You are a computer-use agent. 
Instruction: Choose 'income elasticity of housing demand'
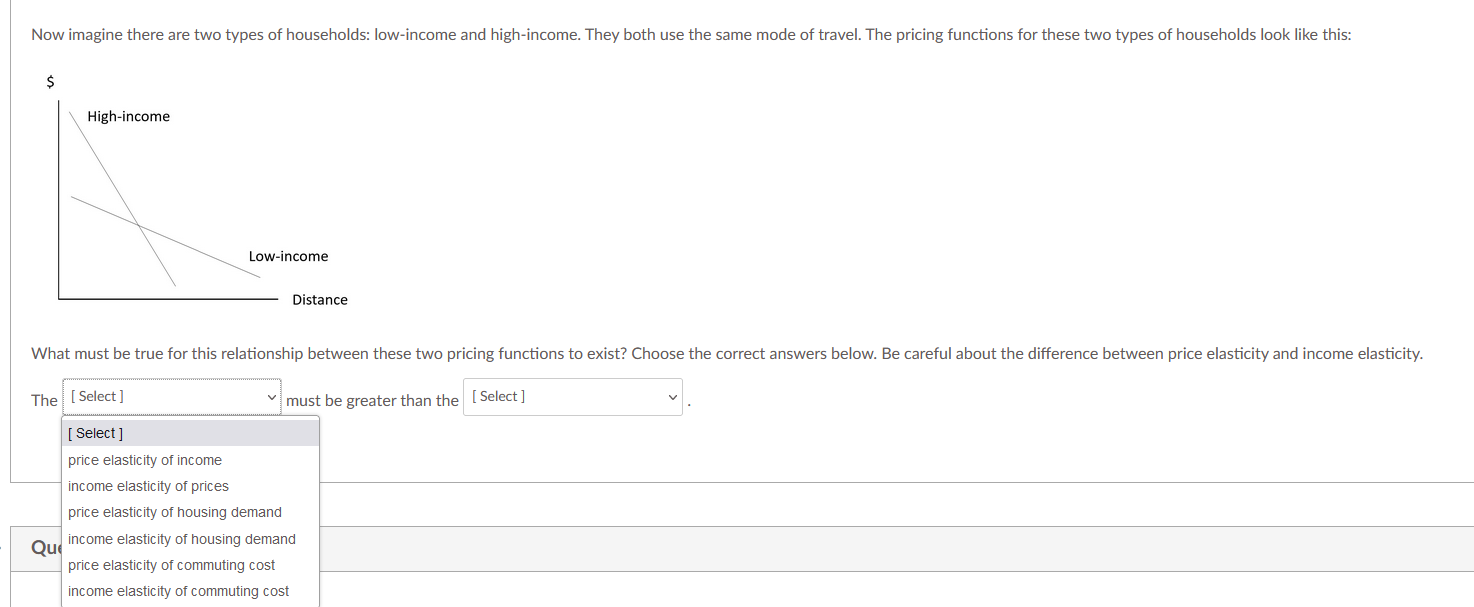tap(181, 538)
